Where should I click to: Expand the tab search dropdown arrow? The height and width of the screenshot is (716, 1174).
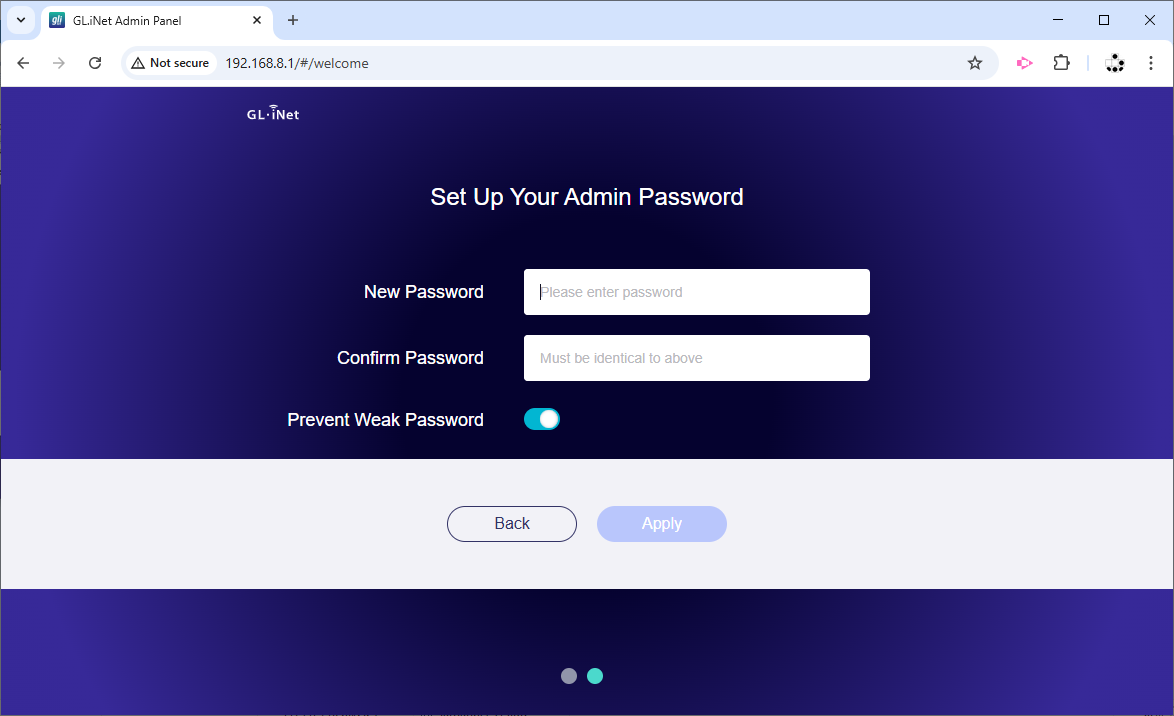21,20
